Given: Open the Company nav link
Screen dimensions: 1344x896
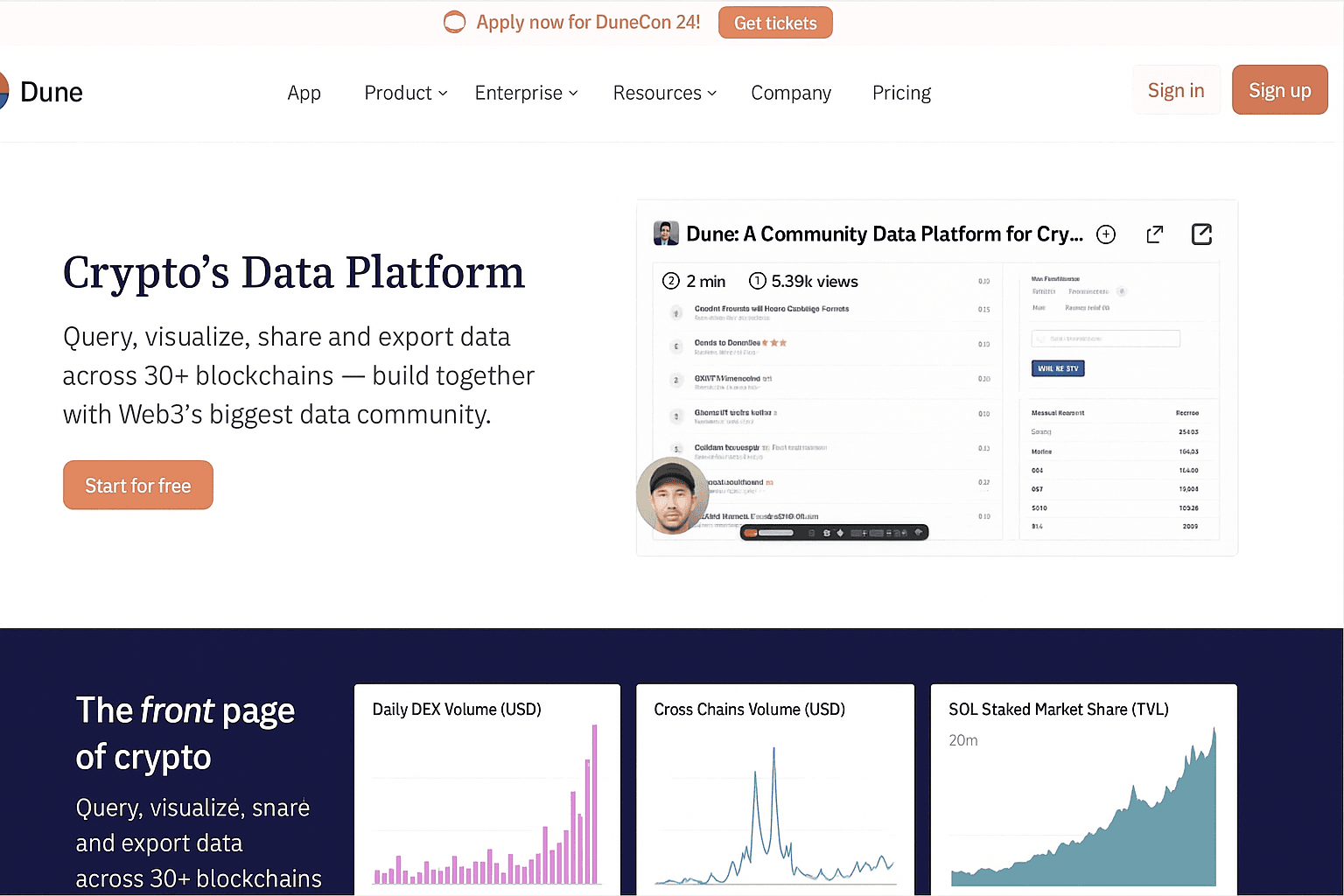Looking at the screenshot, I should click(791, 93).
